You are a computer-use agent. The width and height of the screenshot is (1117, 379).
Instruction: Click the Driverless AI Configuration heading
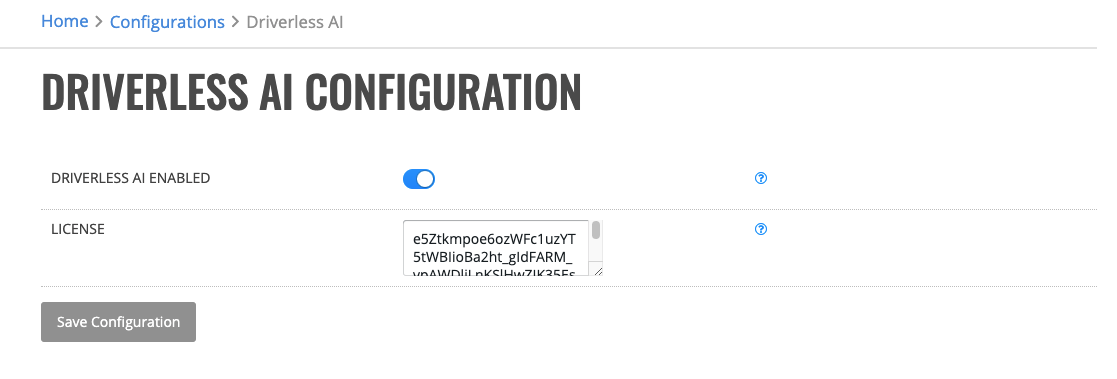(311, 91)
